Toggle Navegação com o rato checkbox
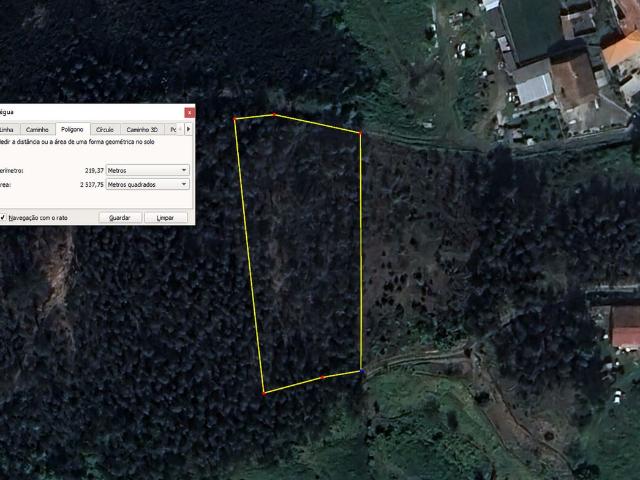The image size is (640, 480). pyautogui.click(x=3, y=218)
